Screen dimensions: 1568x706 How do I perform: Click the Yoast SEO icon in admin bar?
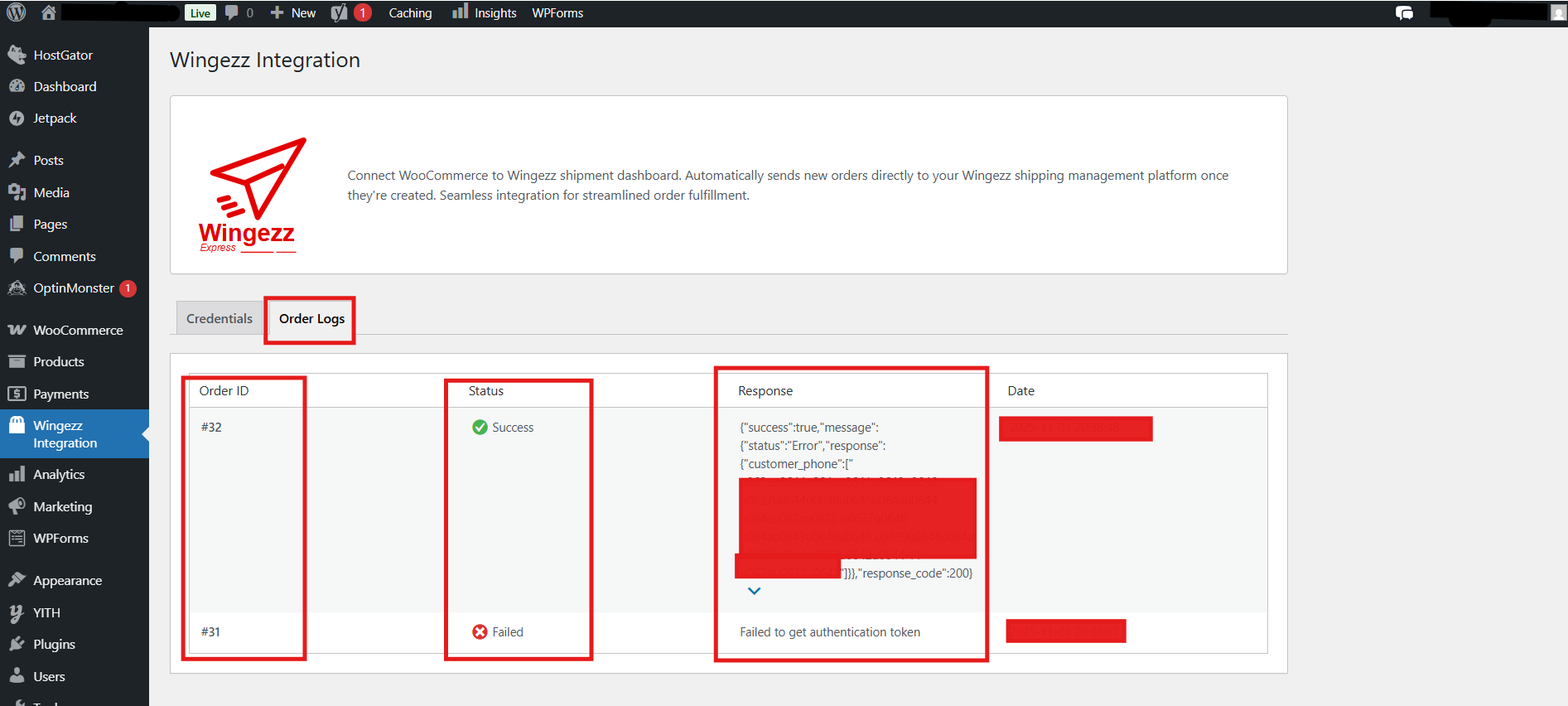339,12
